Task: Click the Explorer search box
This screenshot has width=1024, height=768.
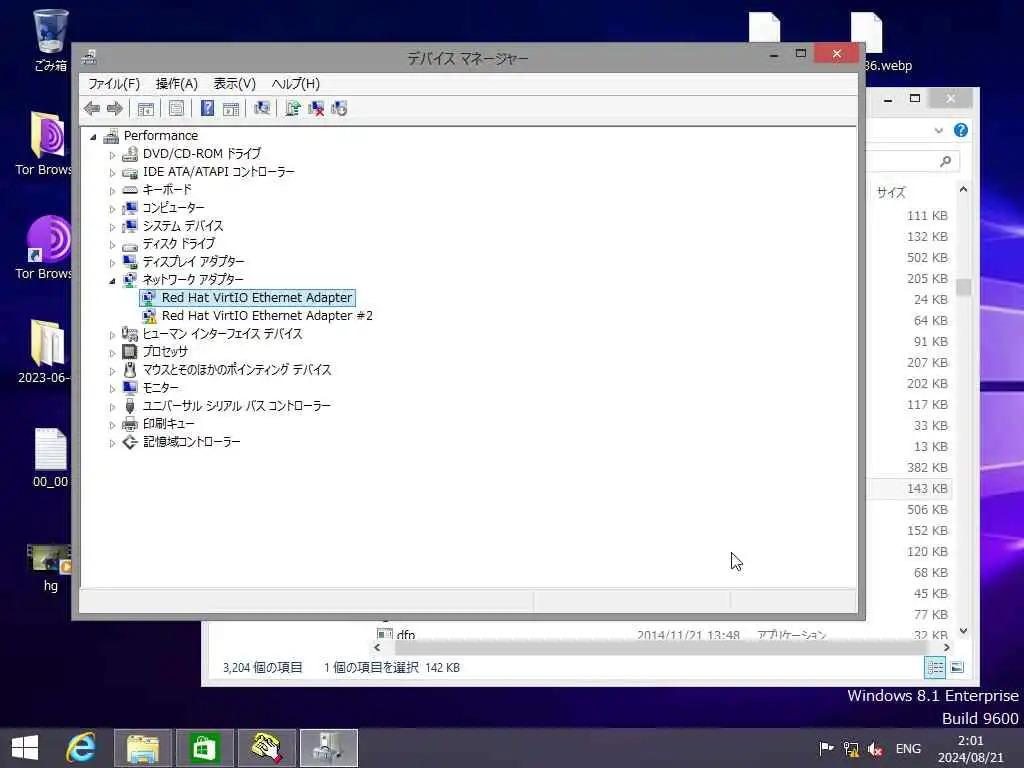Action: click(x=913, y=161)
